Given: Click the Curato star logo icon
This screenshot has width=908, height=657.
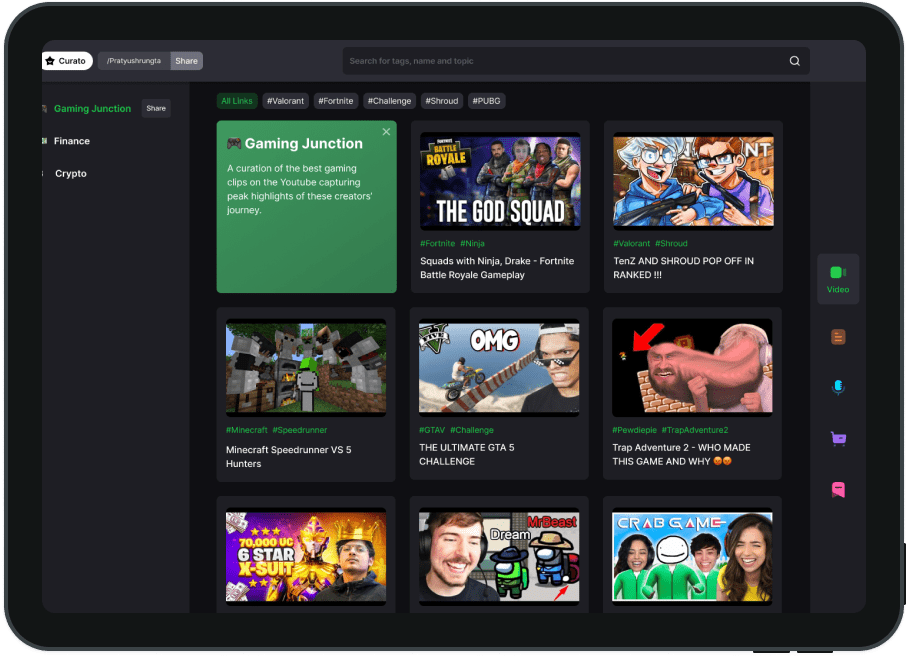Looking at the screenshot, I should click(x=50, y=61).
